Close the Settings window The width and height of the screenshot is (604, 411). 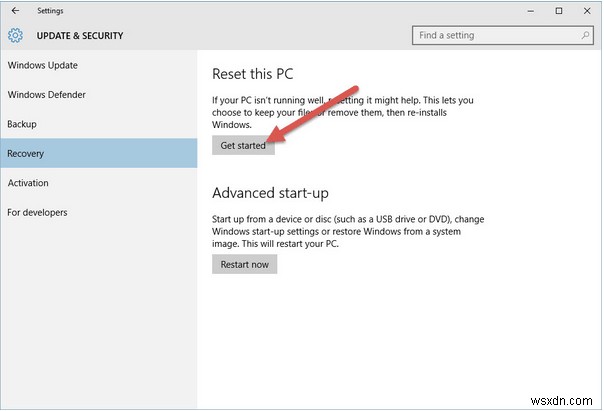(586, 11)
